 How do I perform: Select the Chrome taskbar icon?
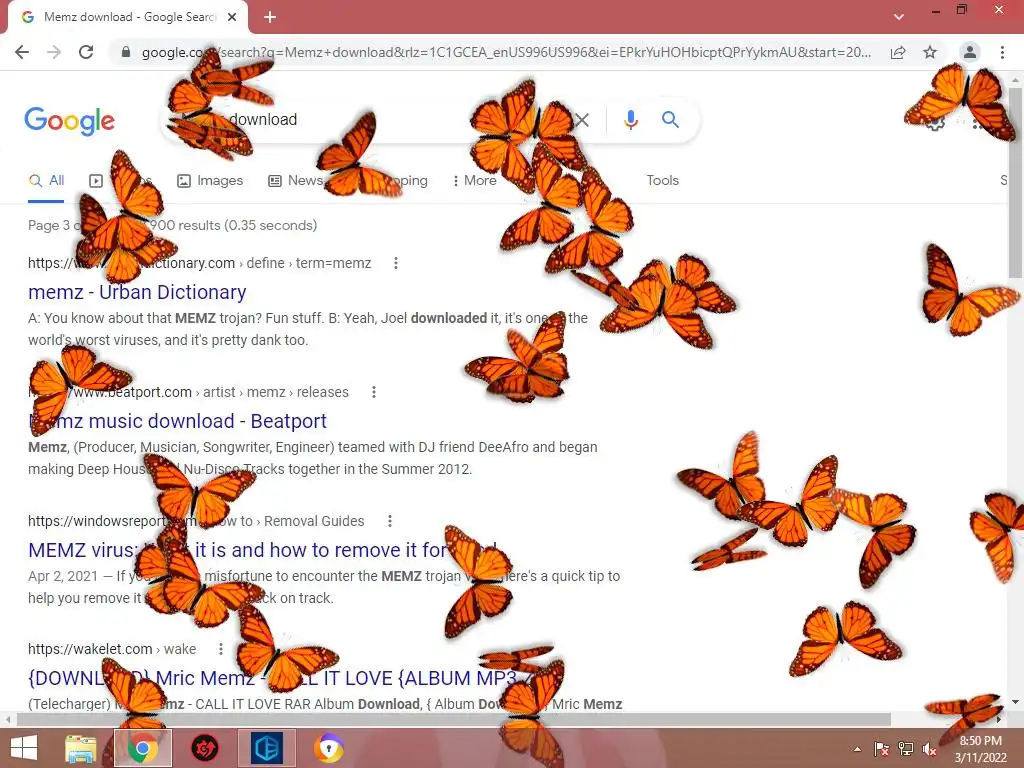point(143,748)
